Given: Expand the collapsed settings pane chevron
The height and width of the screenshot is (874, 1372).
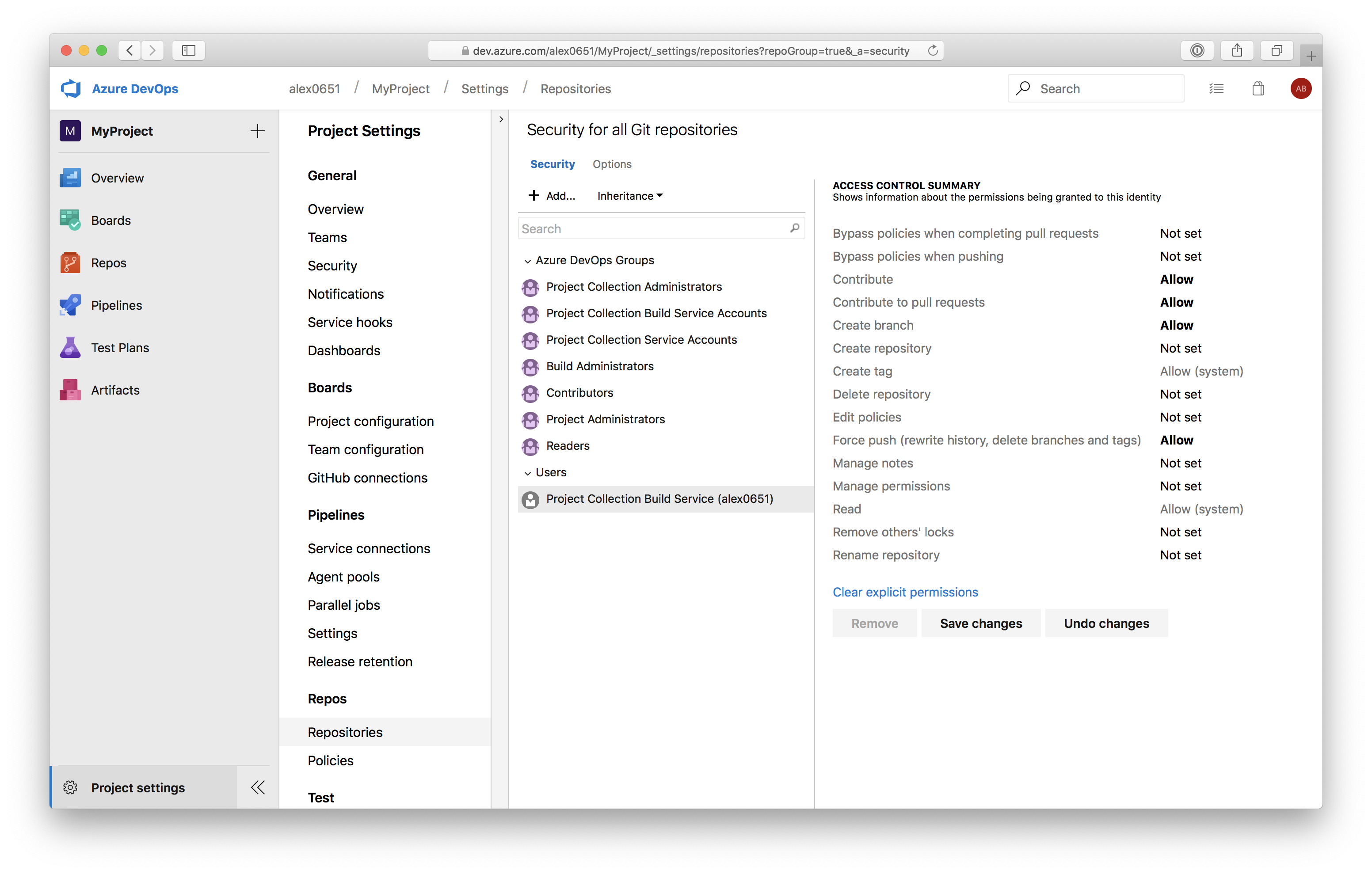Looking at the screenshot, I should pyautogui.click(x=501, y=119).
